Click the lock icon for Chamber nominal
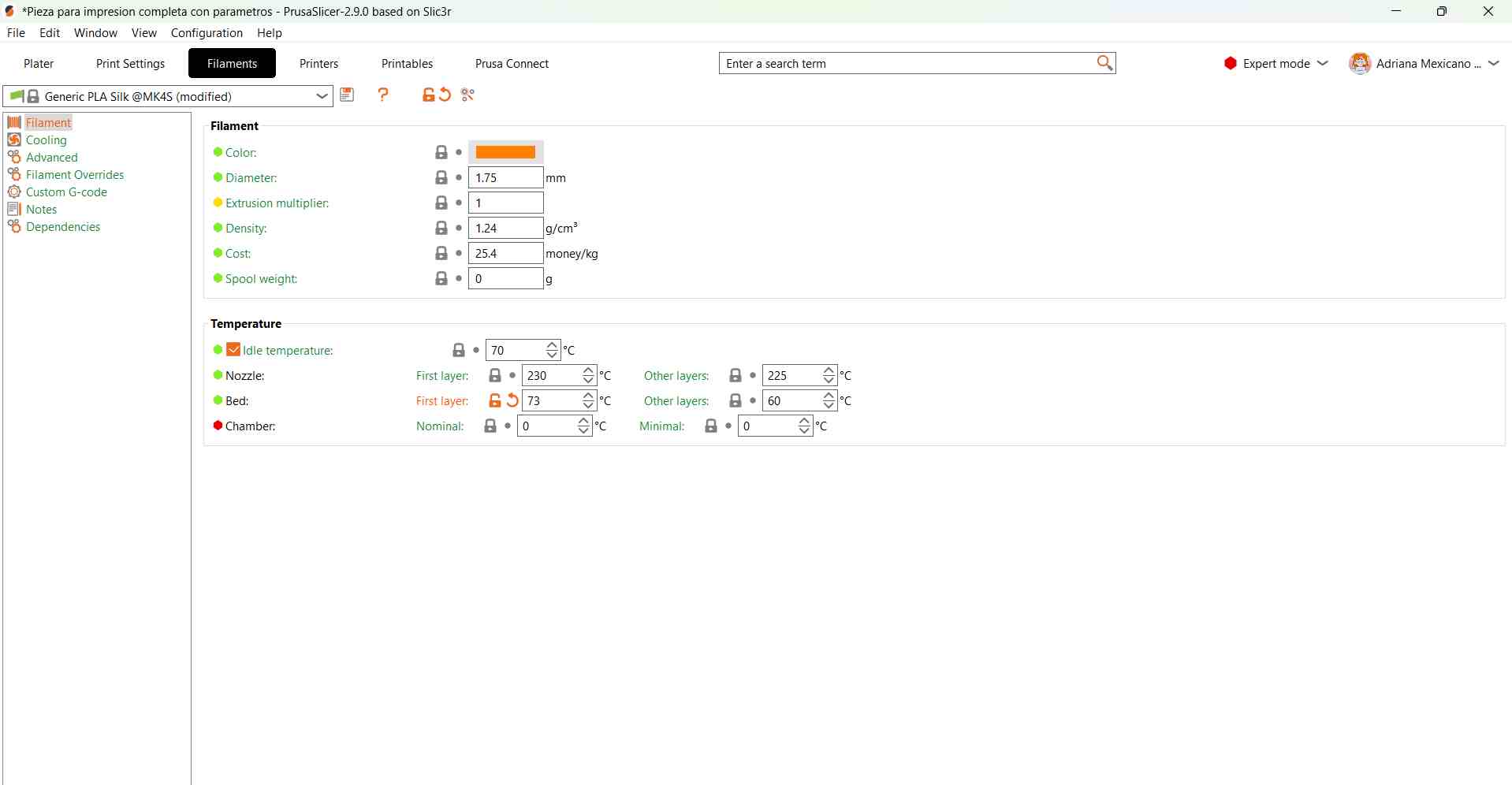 pyautogui.click(x=491, y=426)
